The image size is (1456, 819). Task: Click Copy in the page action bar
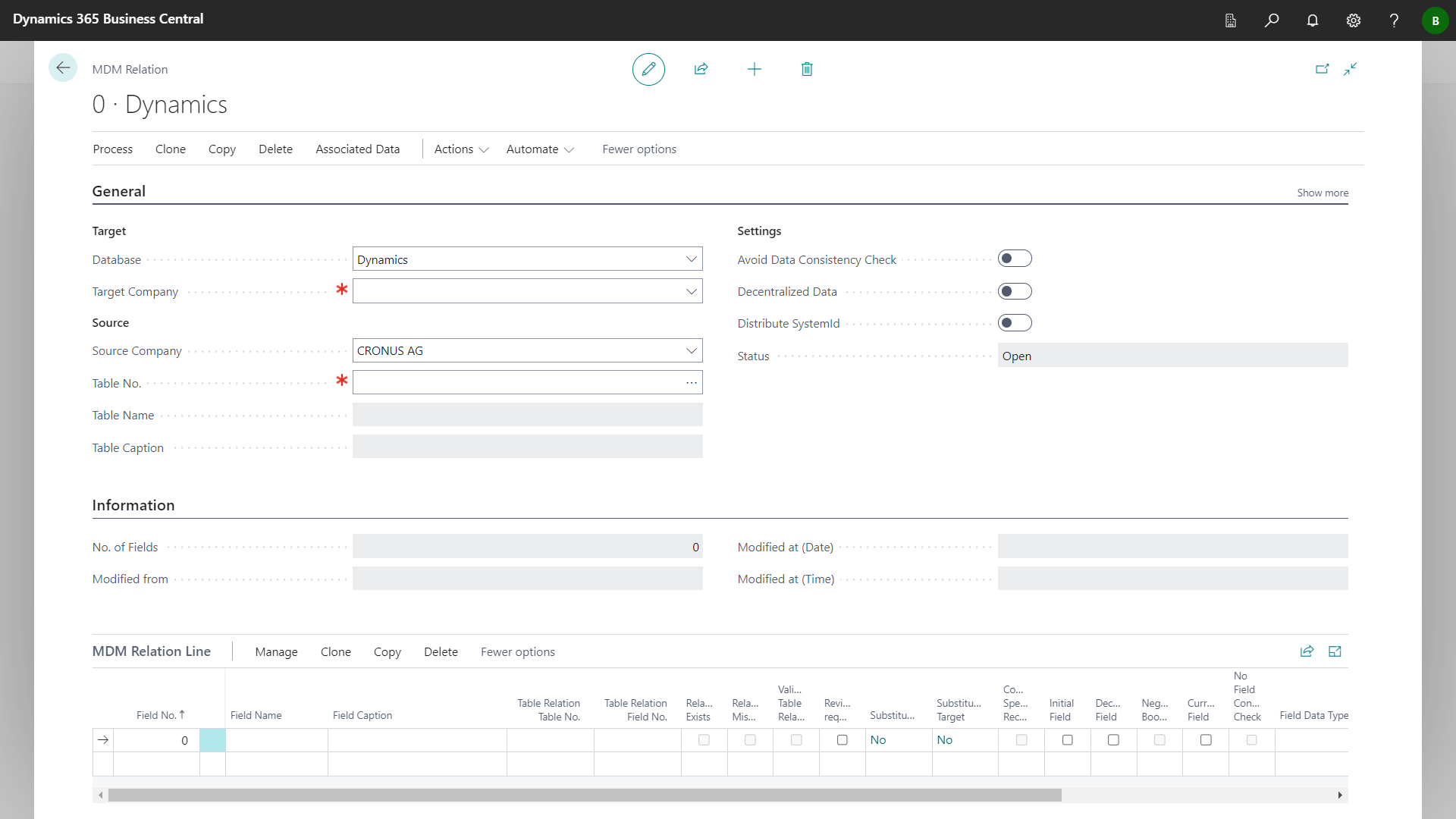point(222,149)
